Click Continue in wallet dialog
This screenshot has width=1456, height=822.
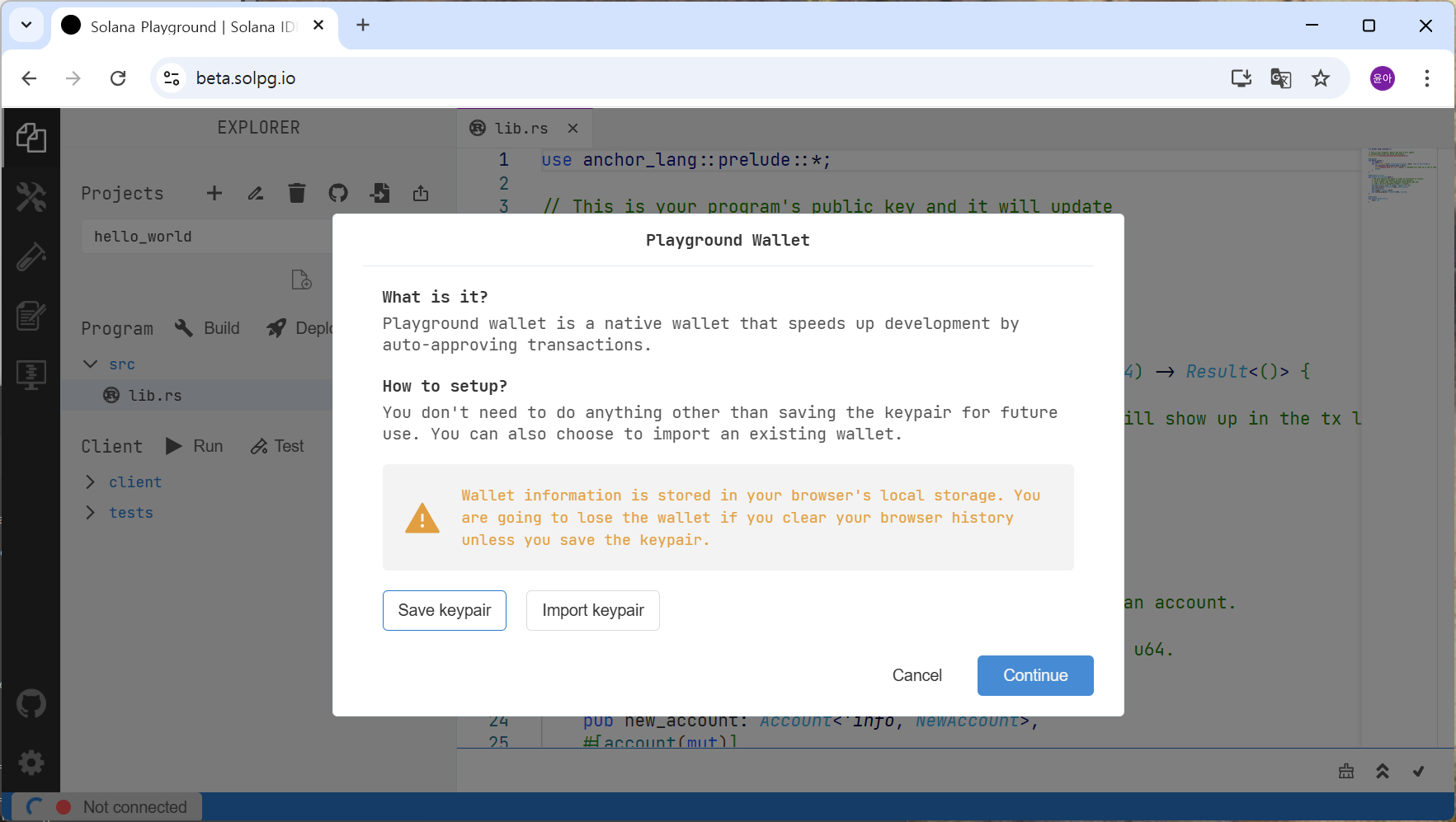[1035, 675]
